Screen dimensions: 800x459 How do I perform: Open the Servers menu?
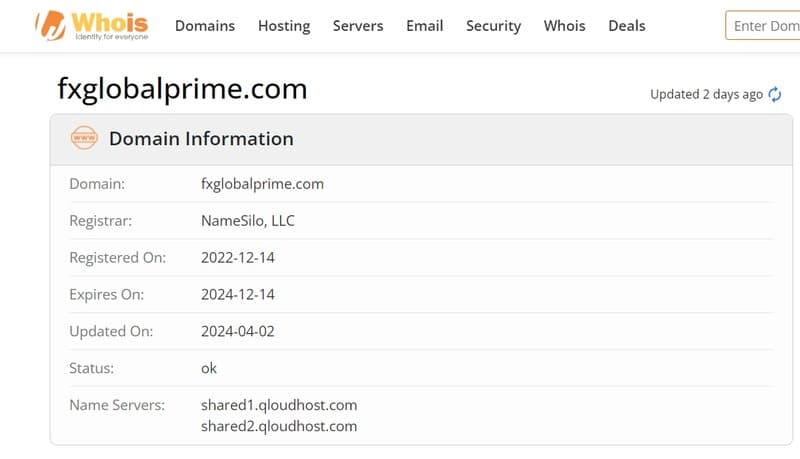click(x=358, y=26)
